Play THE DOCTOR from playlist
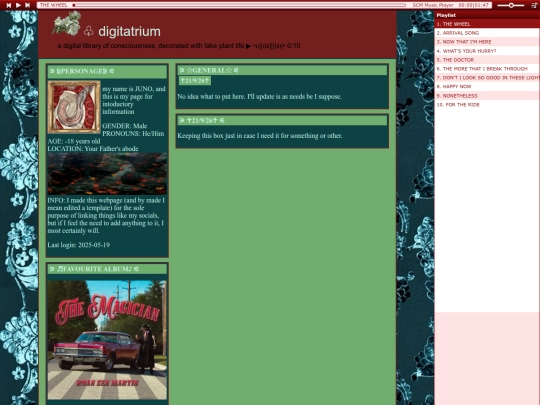The height and width of the screenshot is (405, 540). pyautogui.click(x=487, y=60)
